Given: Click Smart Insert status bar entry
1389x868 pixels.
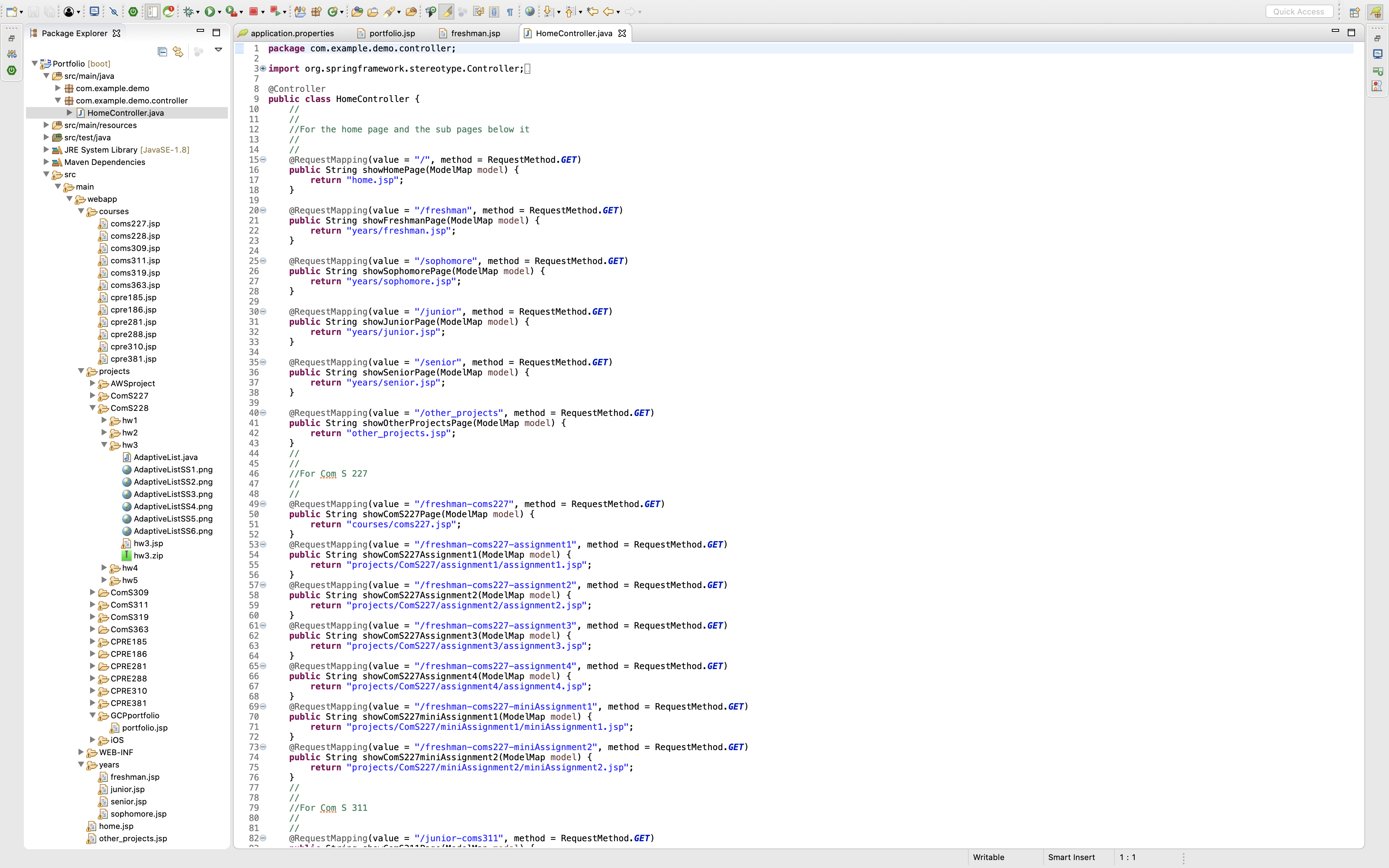Looking at the screenshot, I should pyautogui.click(x=1071, y=857).
